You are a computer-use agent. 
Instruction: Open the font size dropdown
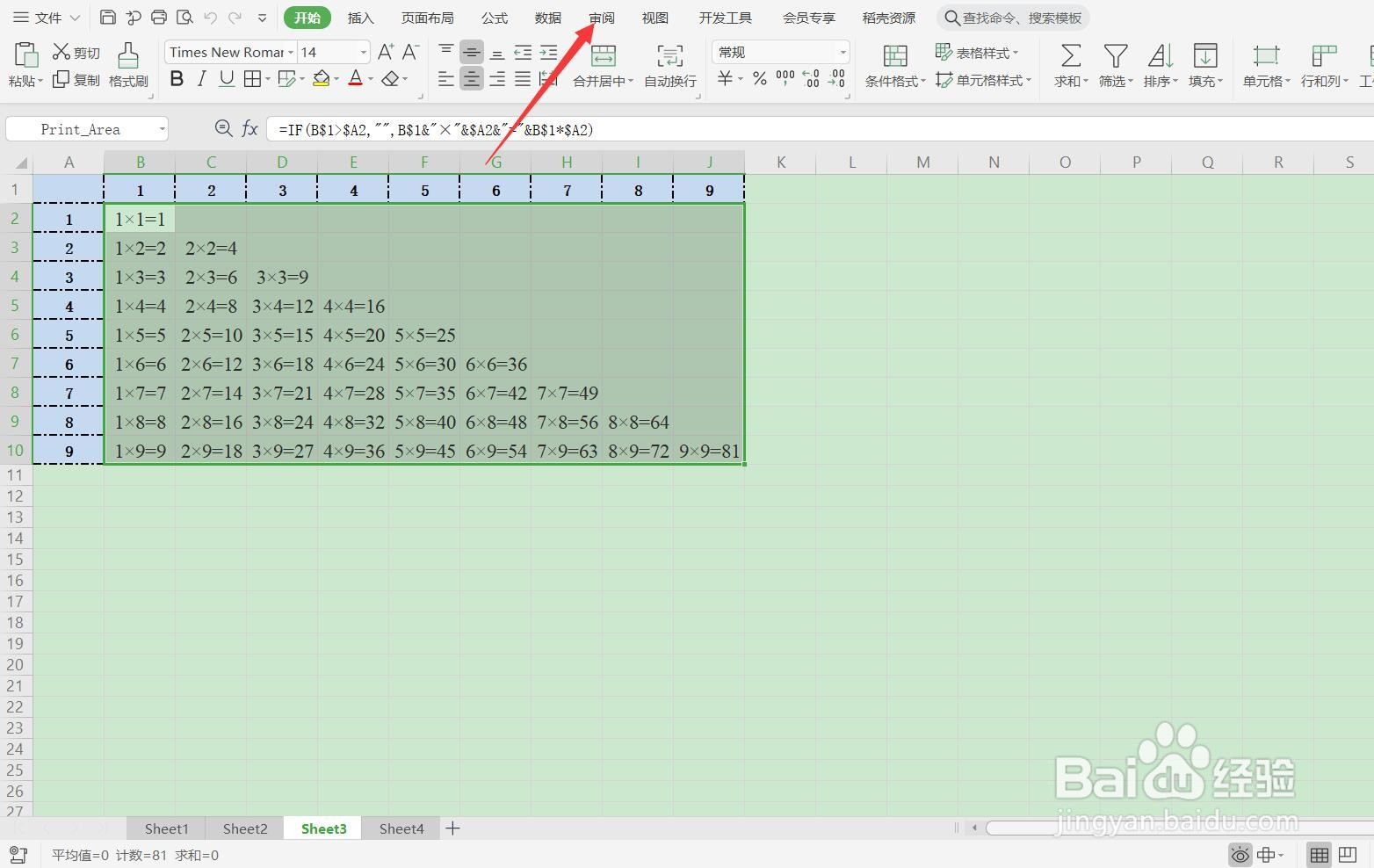pos(364,53)
